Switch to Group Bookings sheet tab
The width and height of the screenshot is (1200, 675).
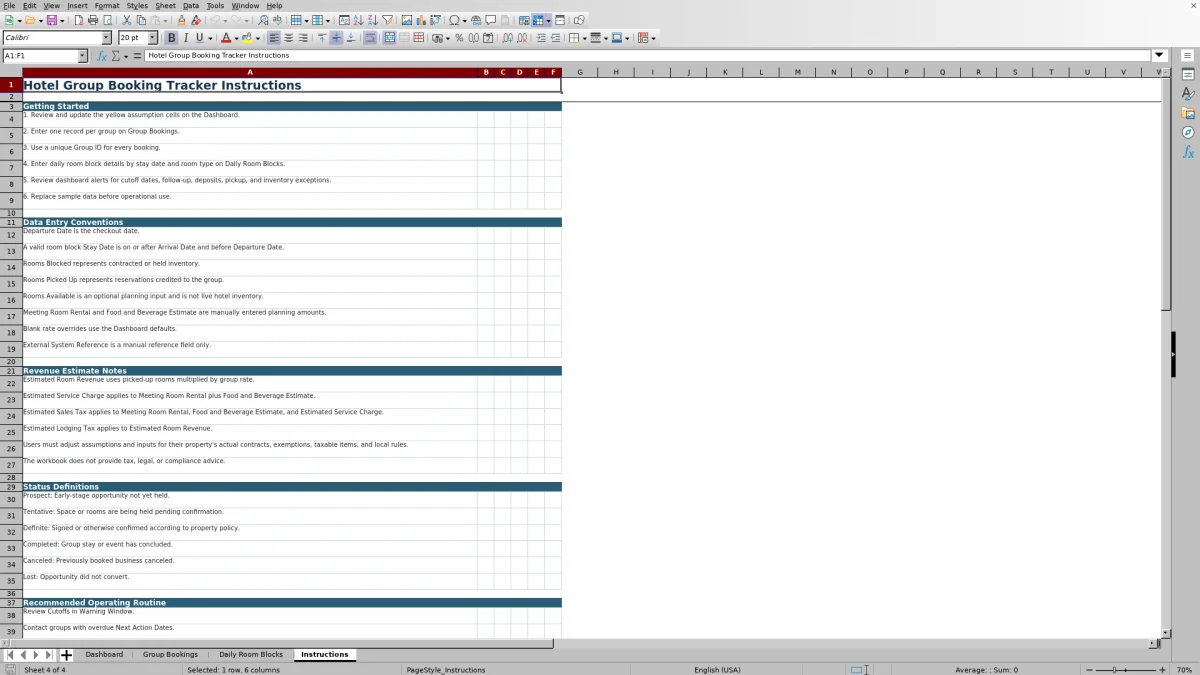click(170, 654)
